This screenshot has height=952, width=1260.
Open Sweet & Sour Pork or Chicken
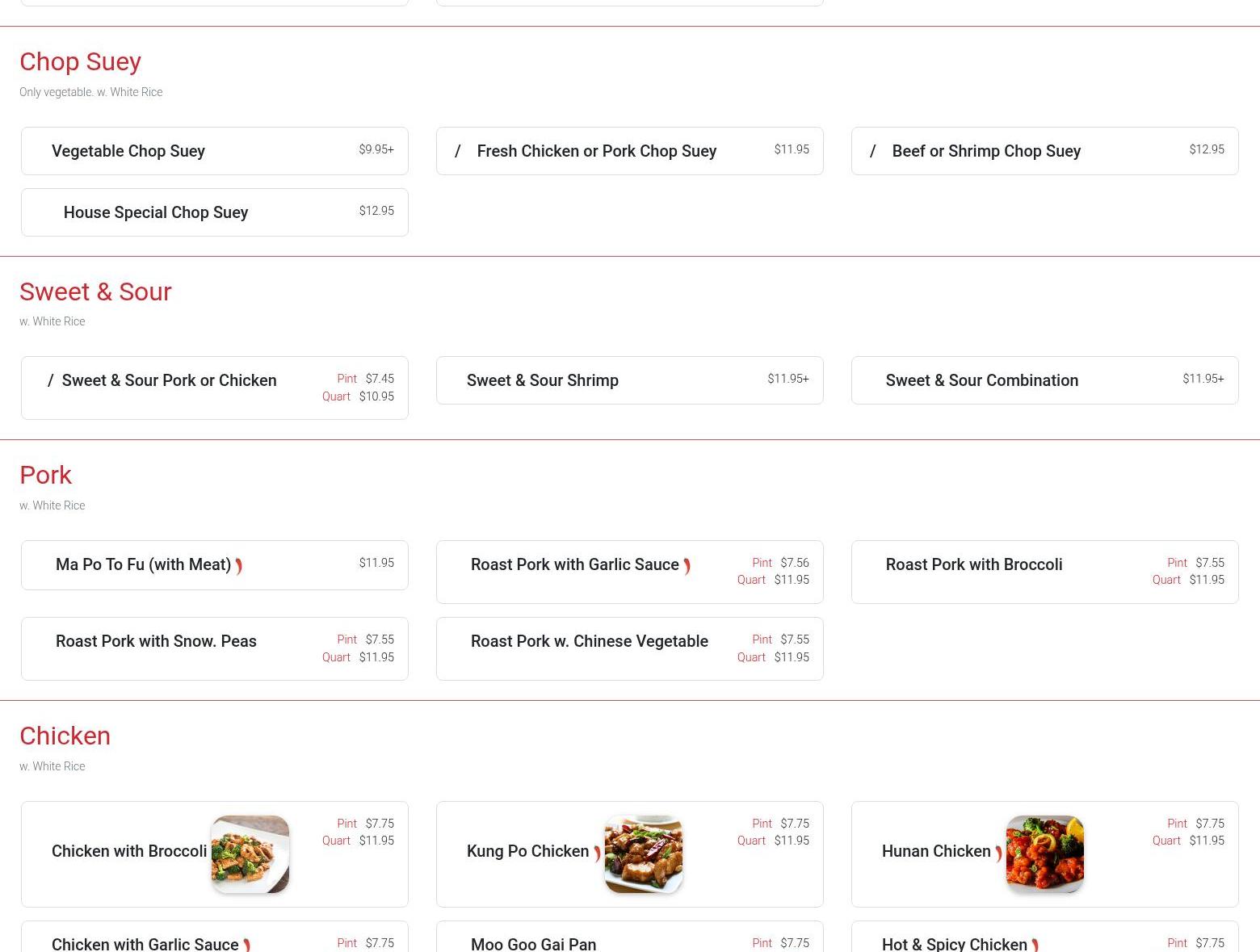click(169, 380)
